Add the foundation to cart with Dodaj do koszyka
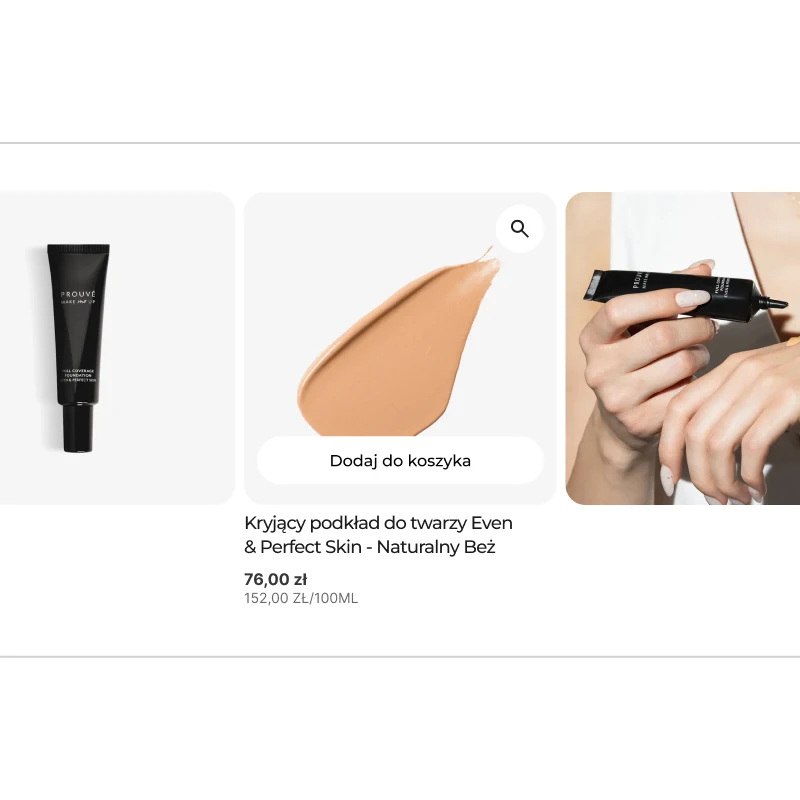 [x=400, y=460]
